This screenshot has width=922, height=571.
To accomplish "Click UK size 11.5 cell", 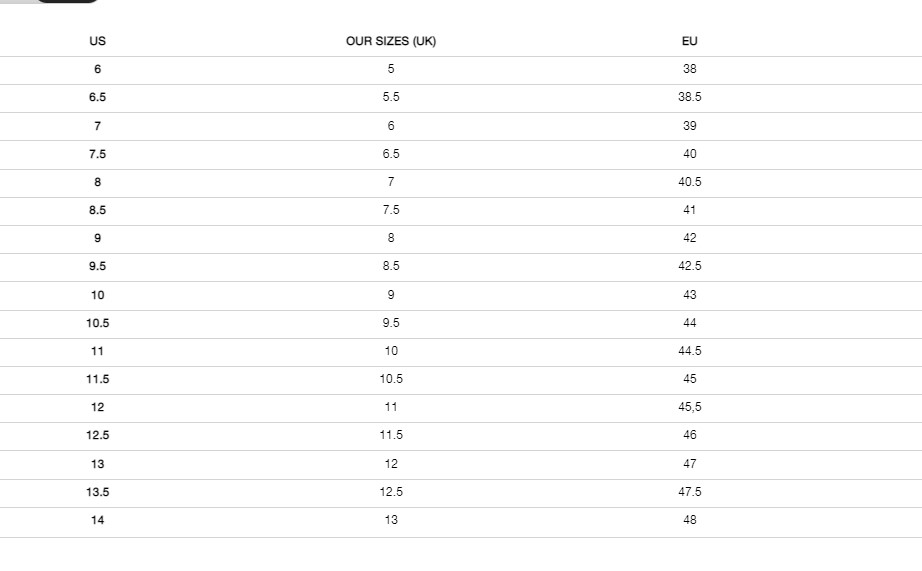I will click(x=391, y=435).
